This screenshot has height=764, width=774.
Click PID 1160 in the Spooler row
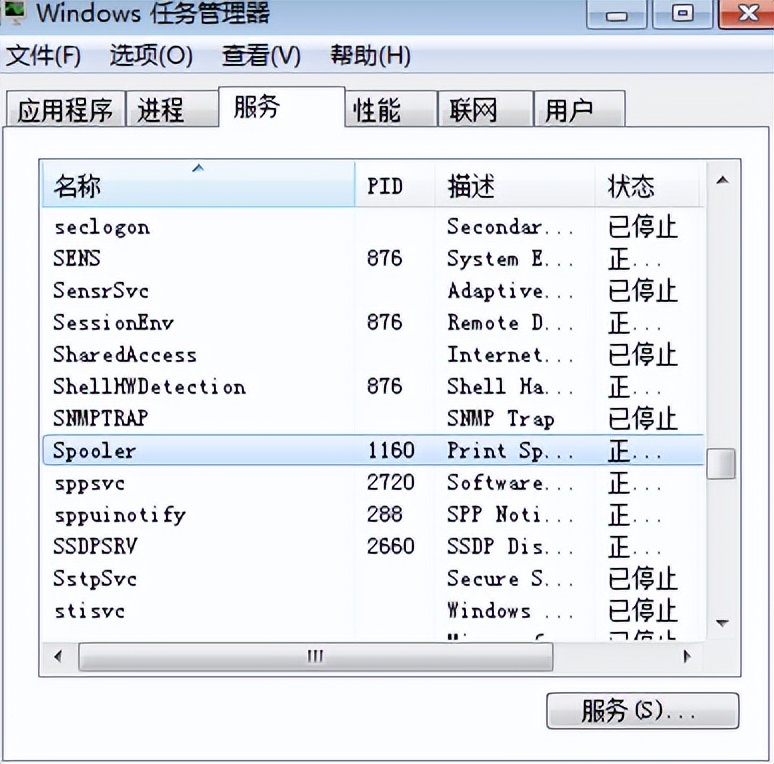(x=391, y=450)
